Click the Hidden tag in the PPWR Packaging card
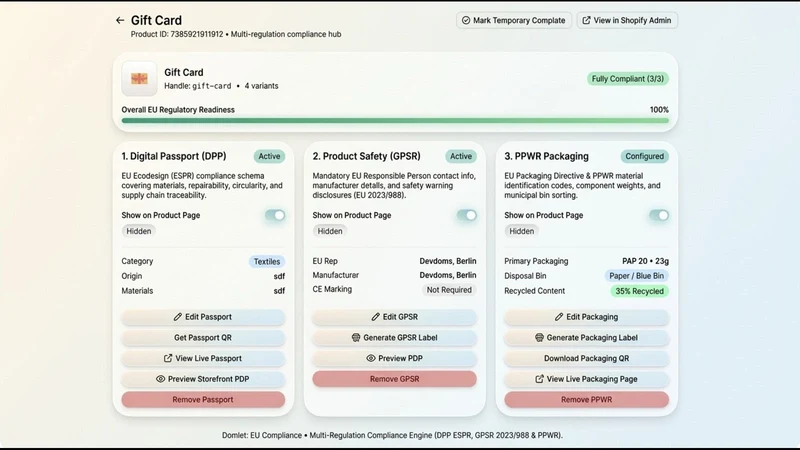The width and height of the screenshot is (800, 450). coord(521,231)
